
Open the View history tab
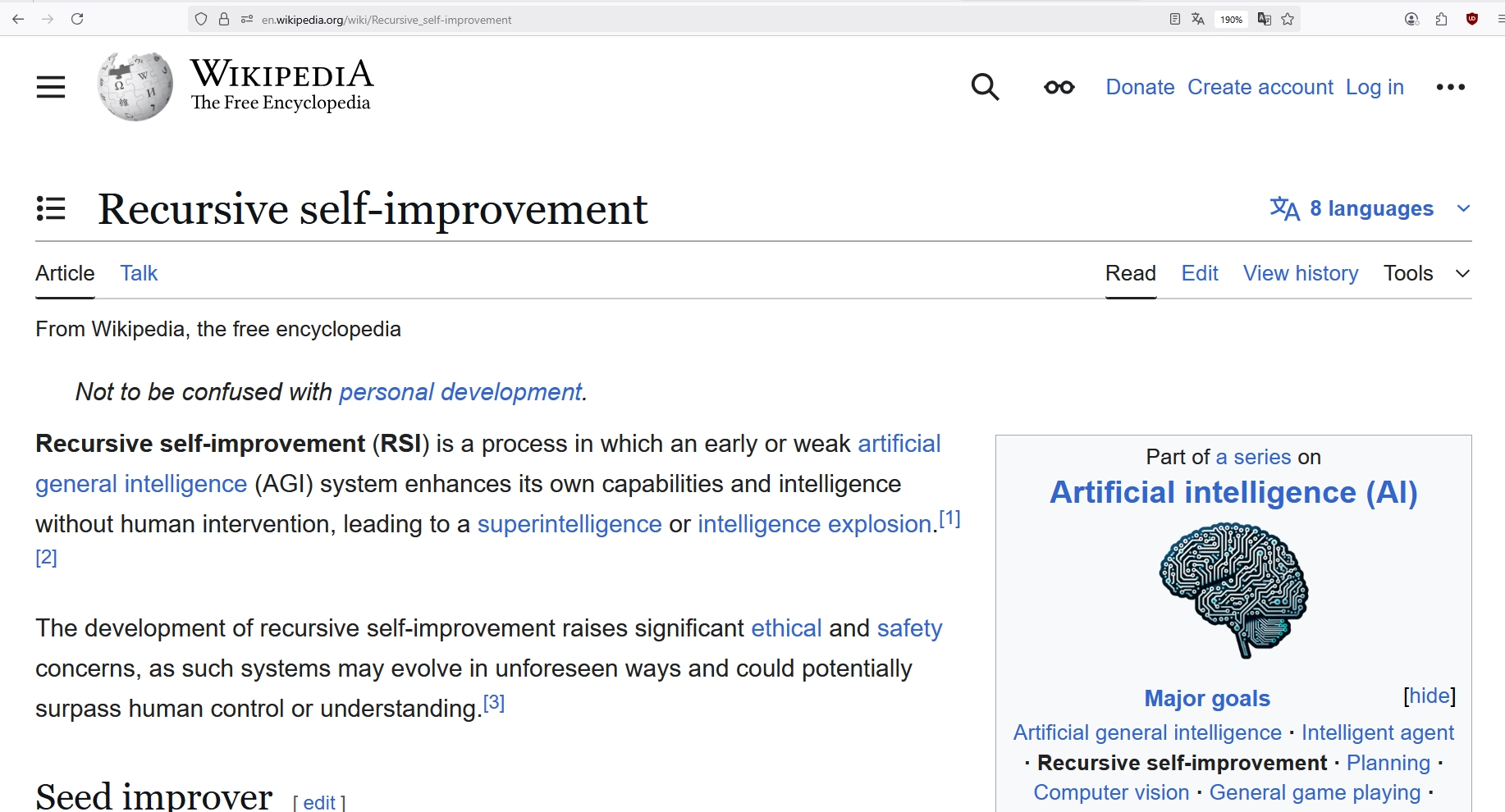(1300, 273)
